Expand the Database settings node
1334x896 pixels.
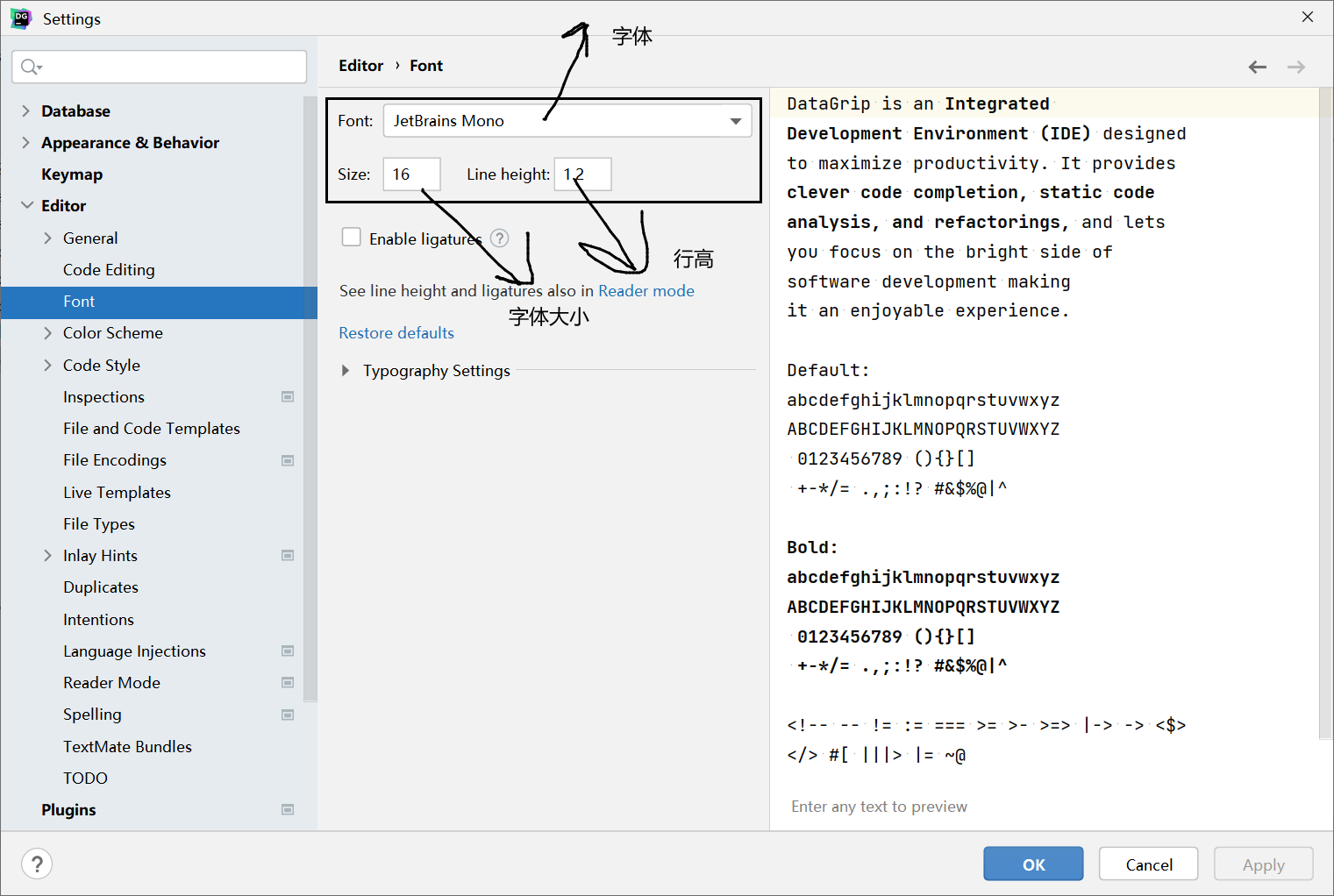[25, 111]
